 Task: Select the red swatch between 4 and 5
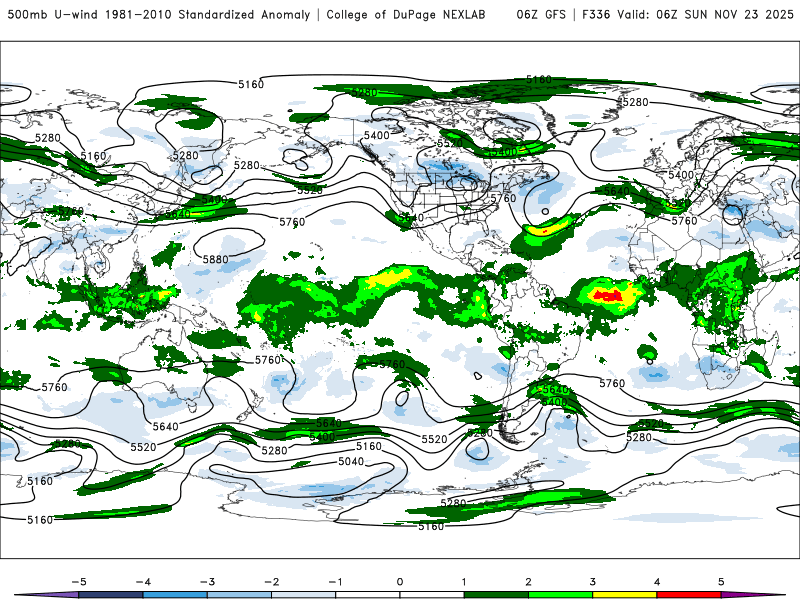coord(689,595)
